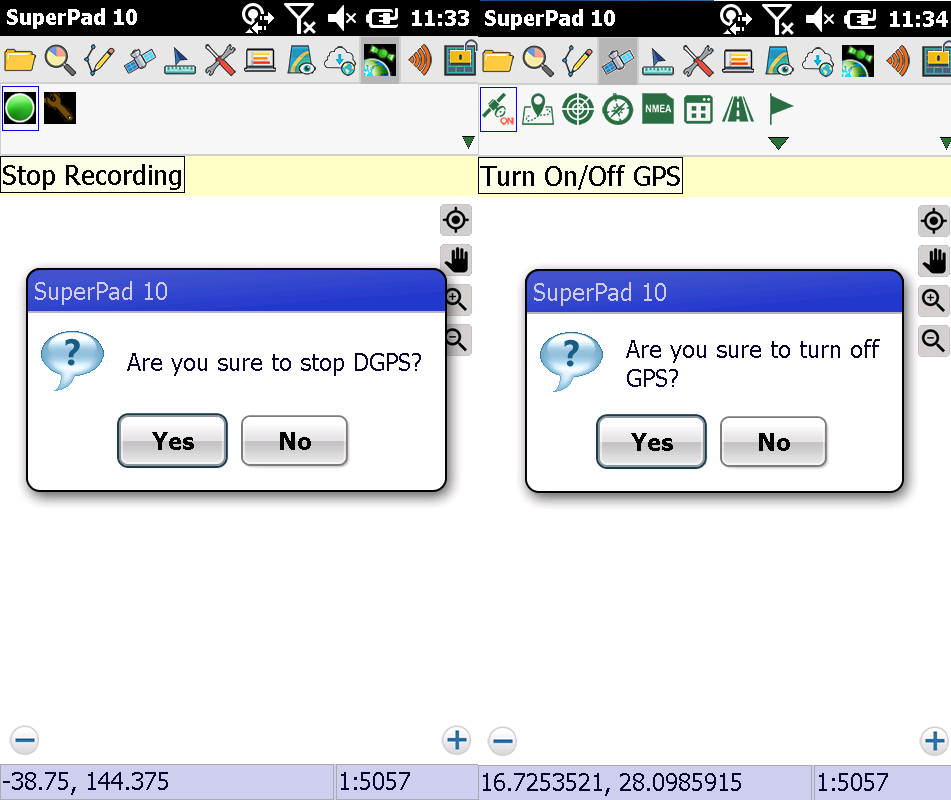Click zoom in magnifier on right map

[933, 301]
